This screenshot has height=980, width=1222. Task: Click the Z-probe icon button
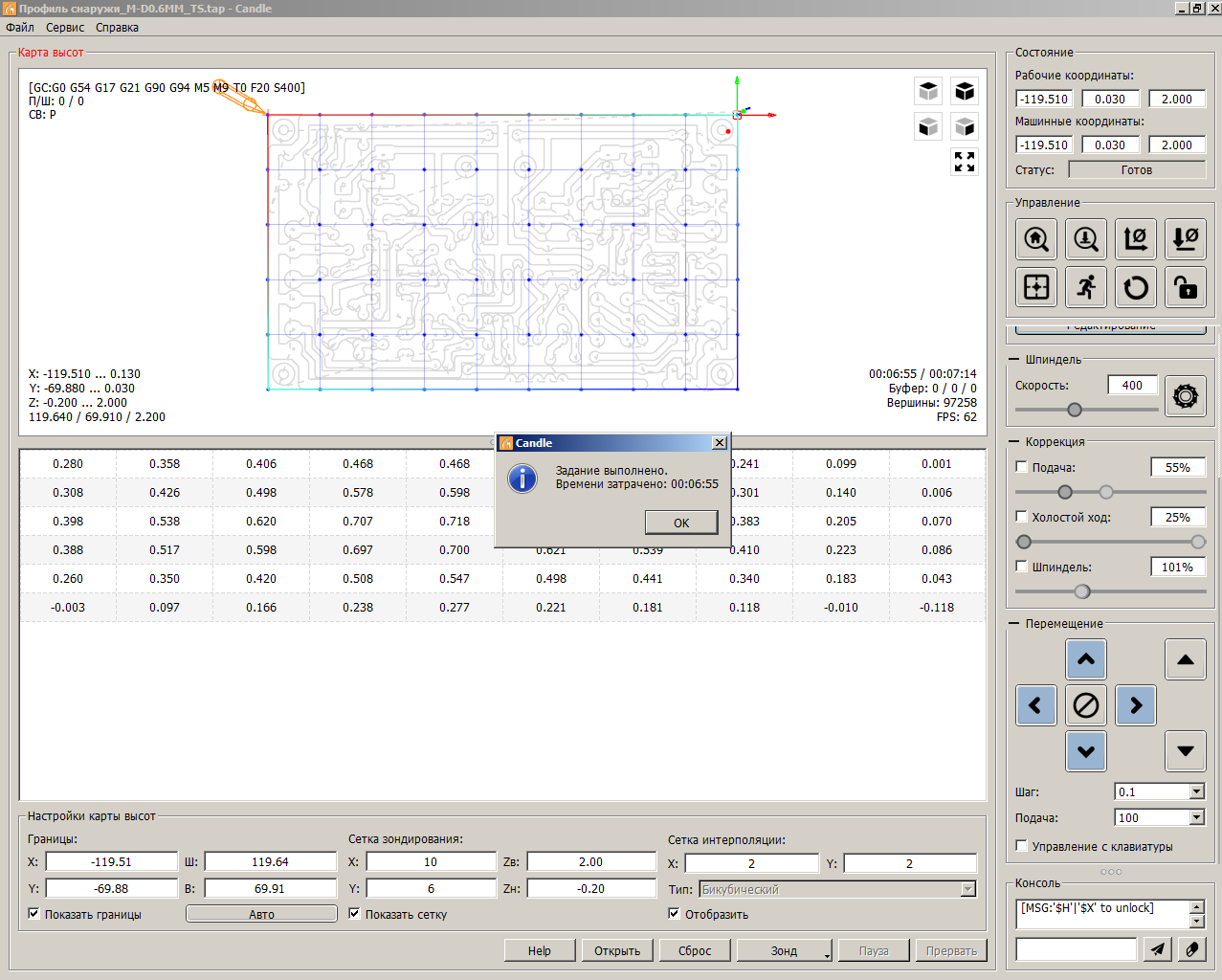tap(1086, 239)
